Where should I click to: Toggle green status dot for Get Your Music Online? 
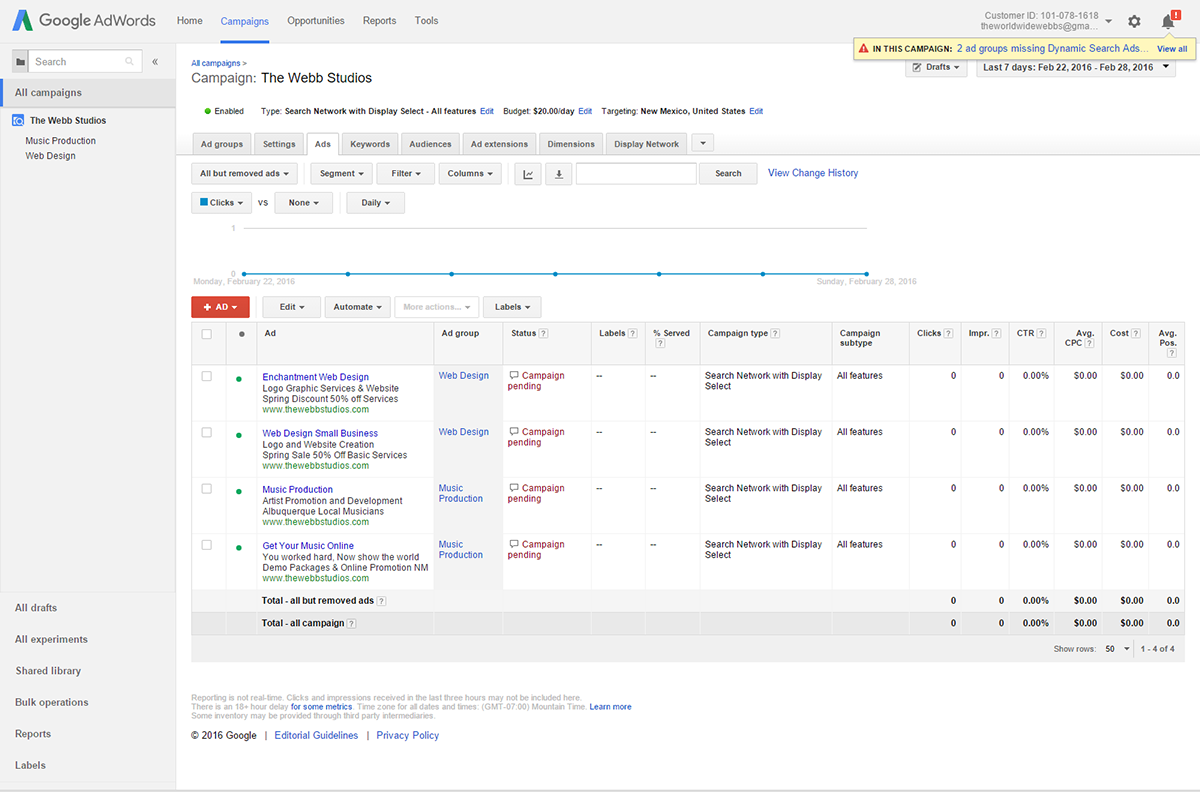239,547
